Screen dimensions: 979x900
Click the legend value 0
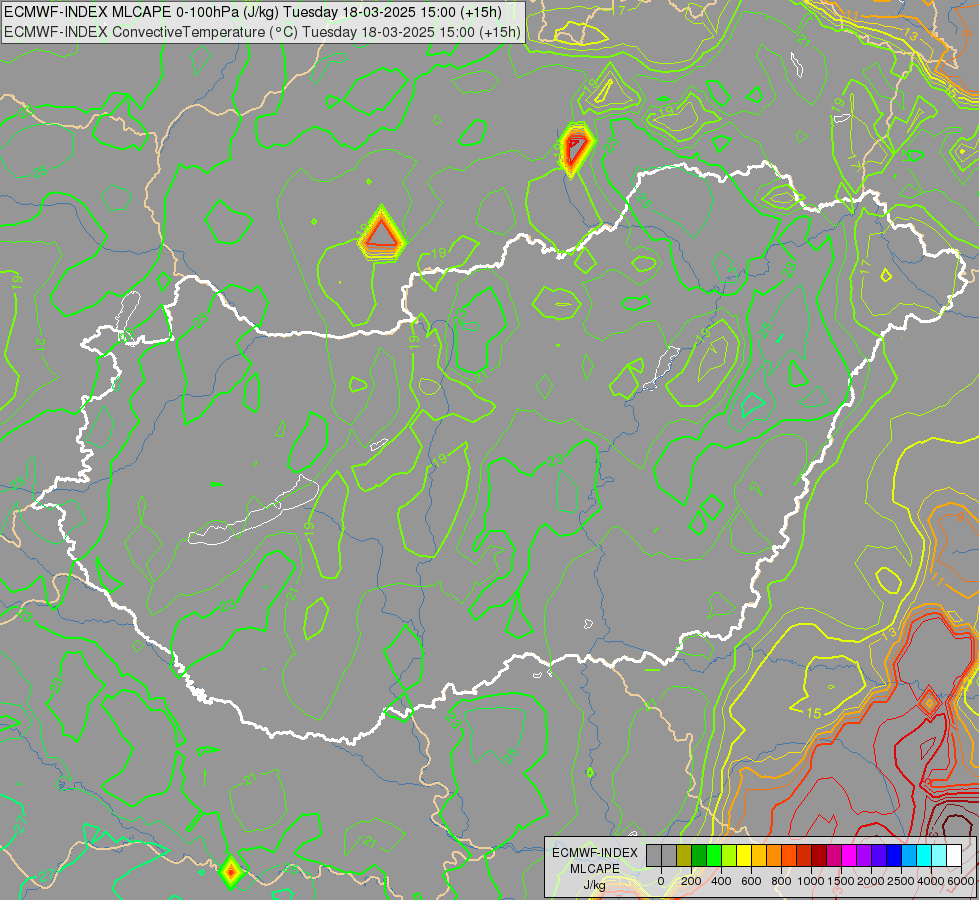coord(661,881)
